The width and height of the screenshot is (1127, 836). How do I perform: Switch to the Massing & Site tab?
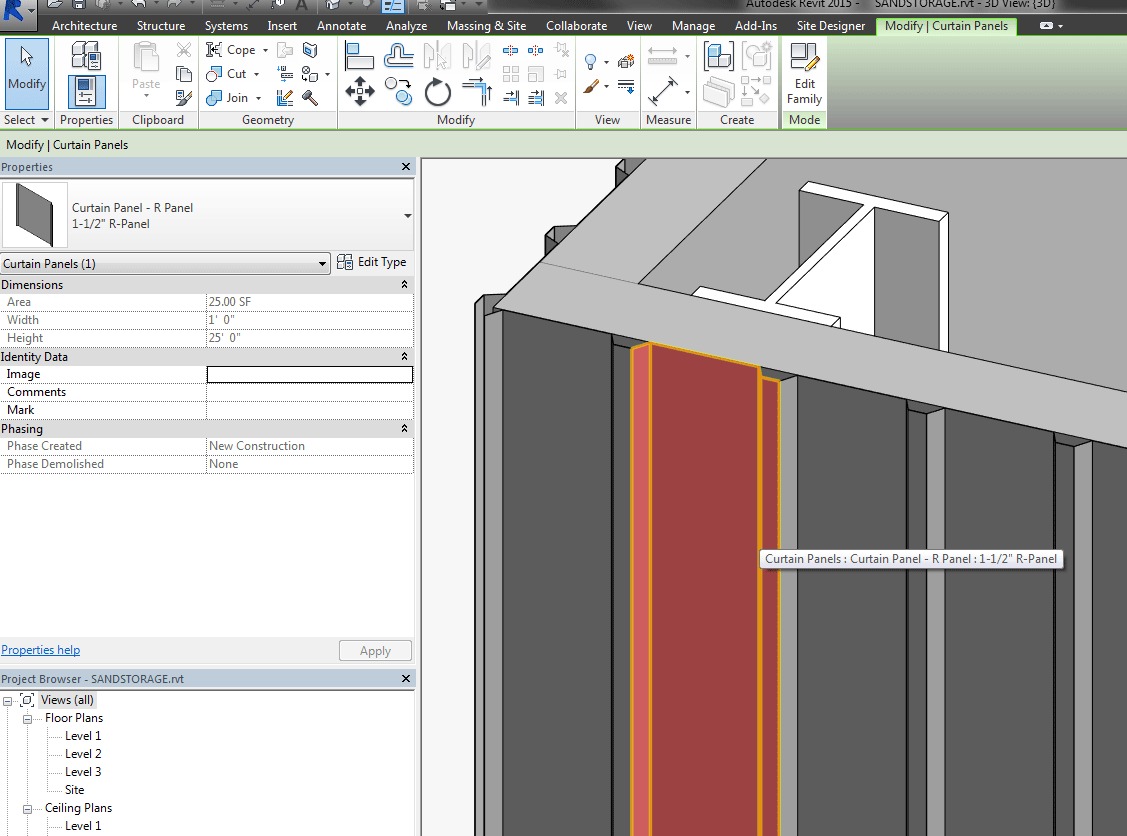click(486, 26)
